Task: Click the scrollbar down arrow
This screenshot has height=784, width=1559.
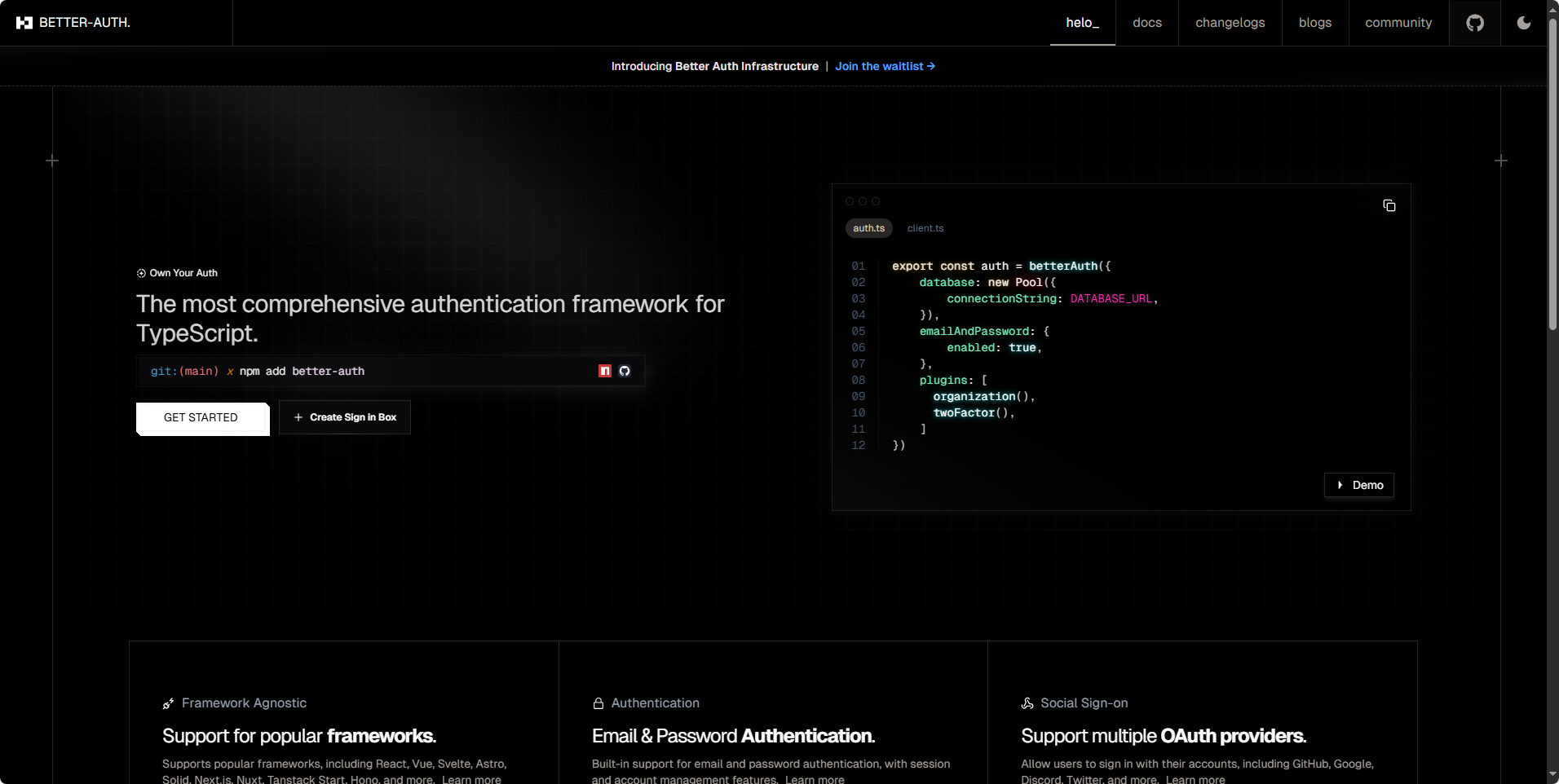Action: tap(1552, 774)
